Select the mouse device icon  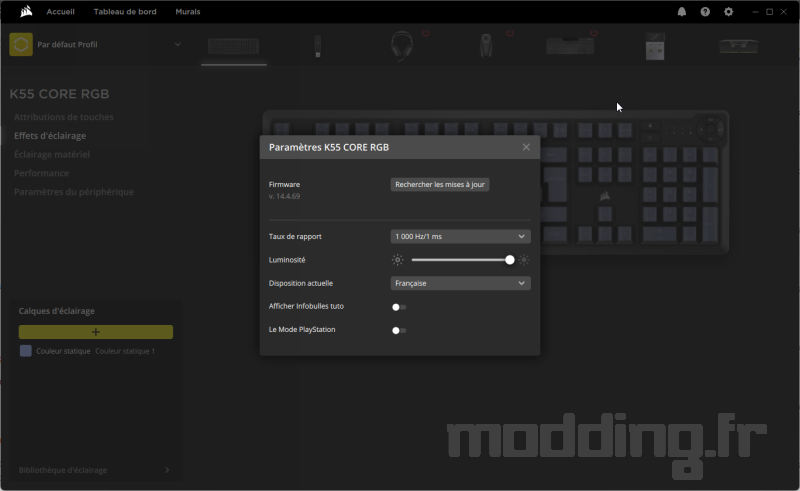[486, 46]
